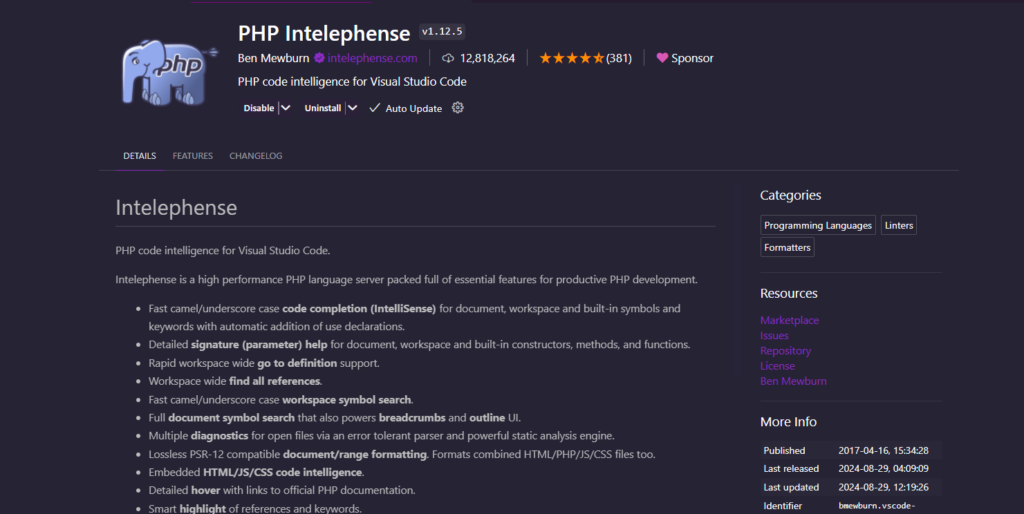Click the verified publisher badge icon
The image size is (1024, 514).
click(x=320, y=58)
